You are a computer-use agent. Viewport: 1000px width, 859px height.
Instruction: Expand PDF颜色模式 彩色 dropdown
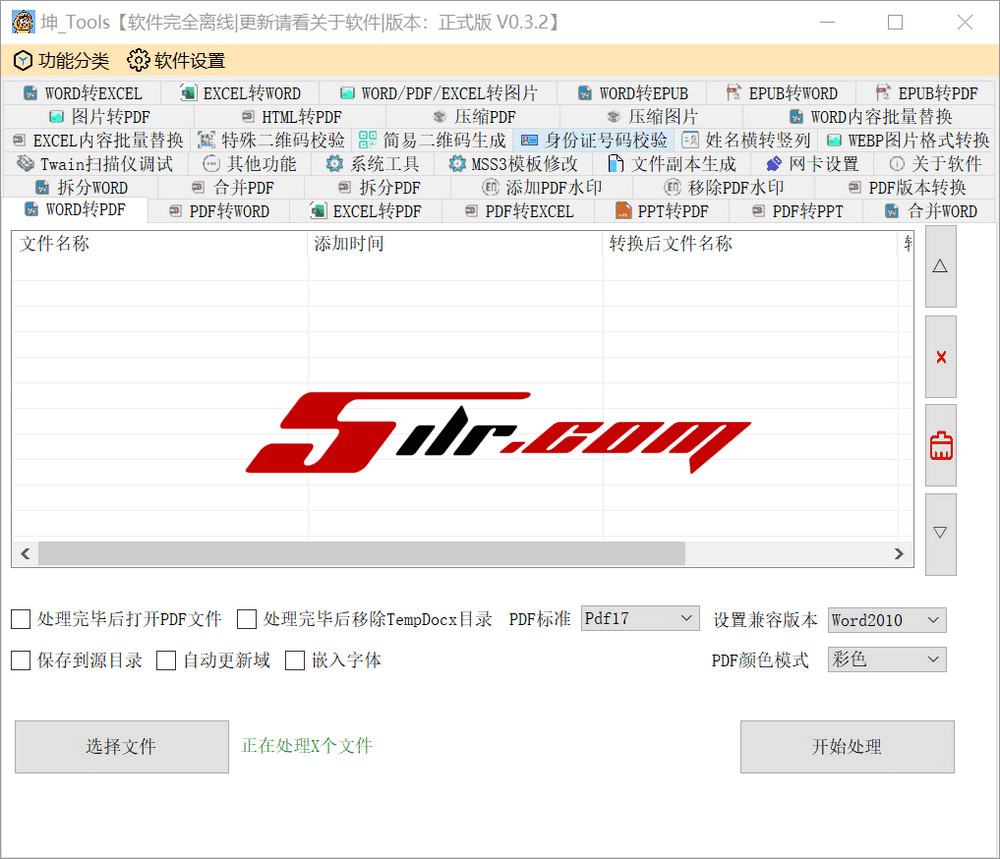click(x=886, y=659)
